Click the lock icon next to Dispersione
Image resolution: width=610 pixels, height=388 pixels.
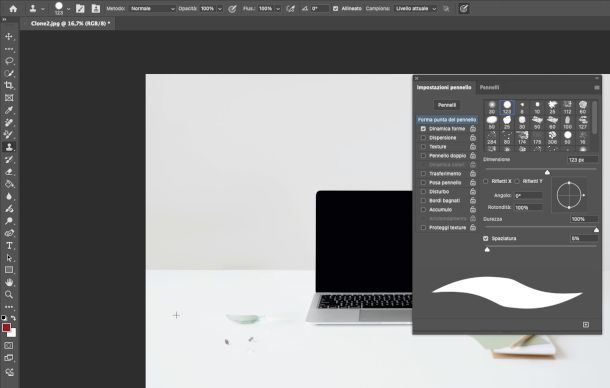[473, 138]
